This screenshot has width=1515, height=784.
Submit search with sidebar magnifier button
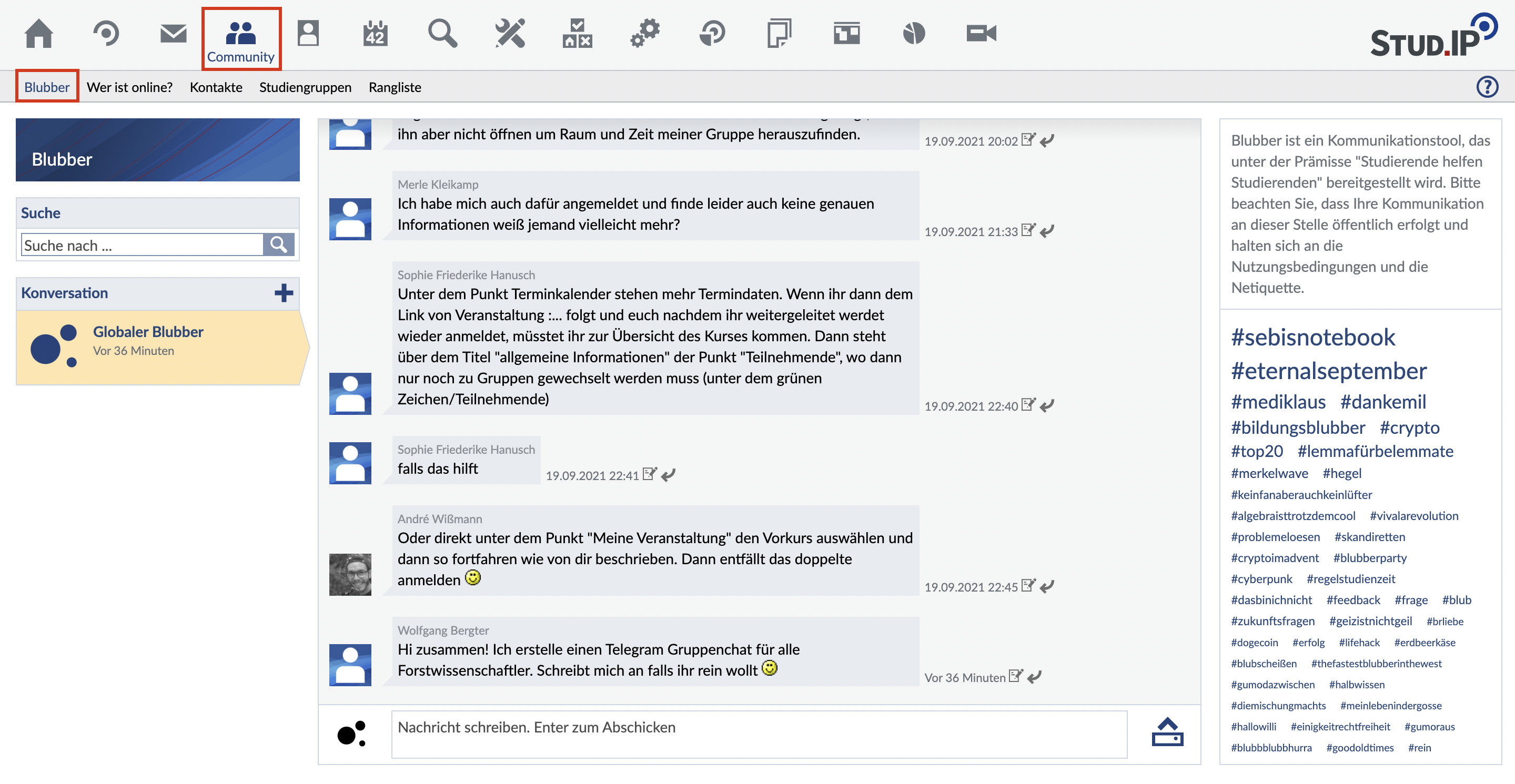[279, 245]
